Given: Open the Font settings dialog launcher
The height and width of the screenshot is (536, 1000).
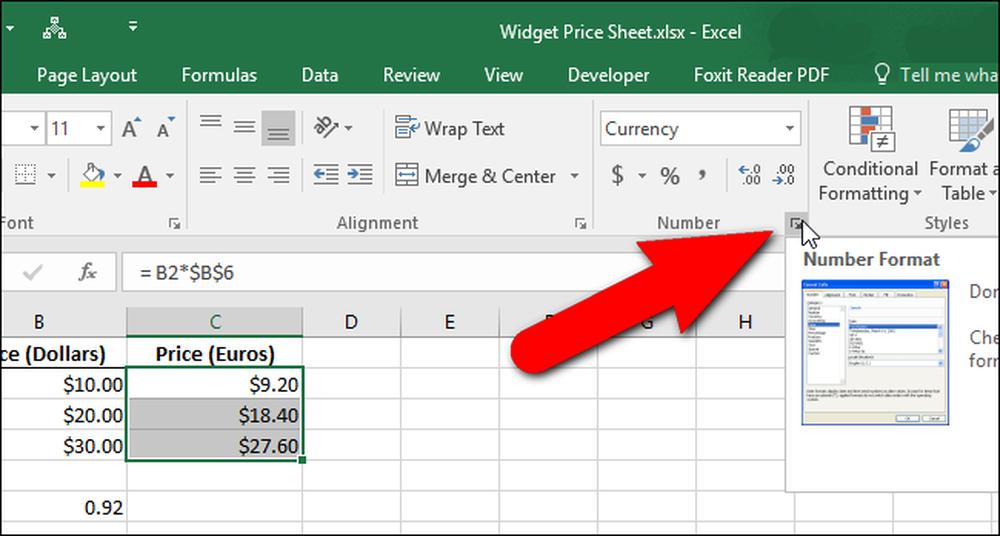Looking at the screenshot, I should (x=174, y=223).
